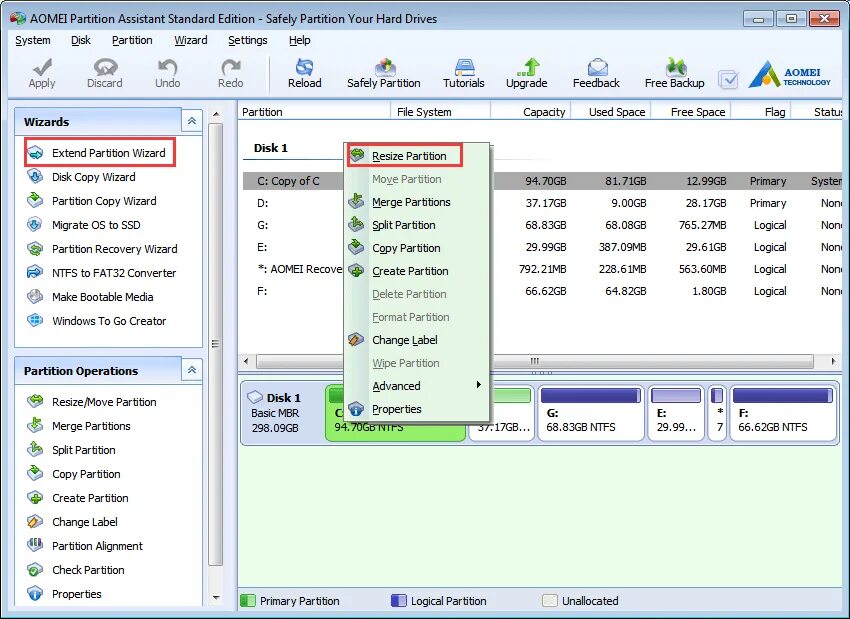Click the Flag column header
The width and height of the screenshot is (850, 619).
[761, 112]
